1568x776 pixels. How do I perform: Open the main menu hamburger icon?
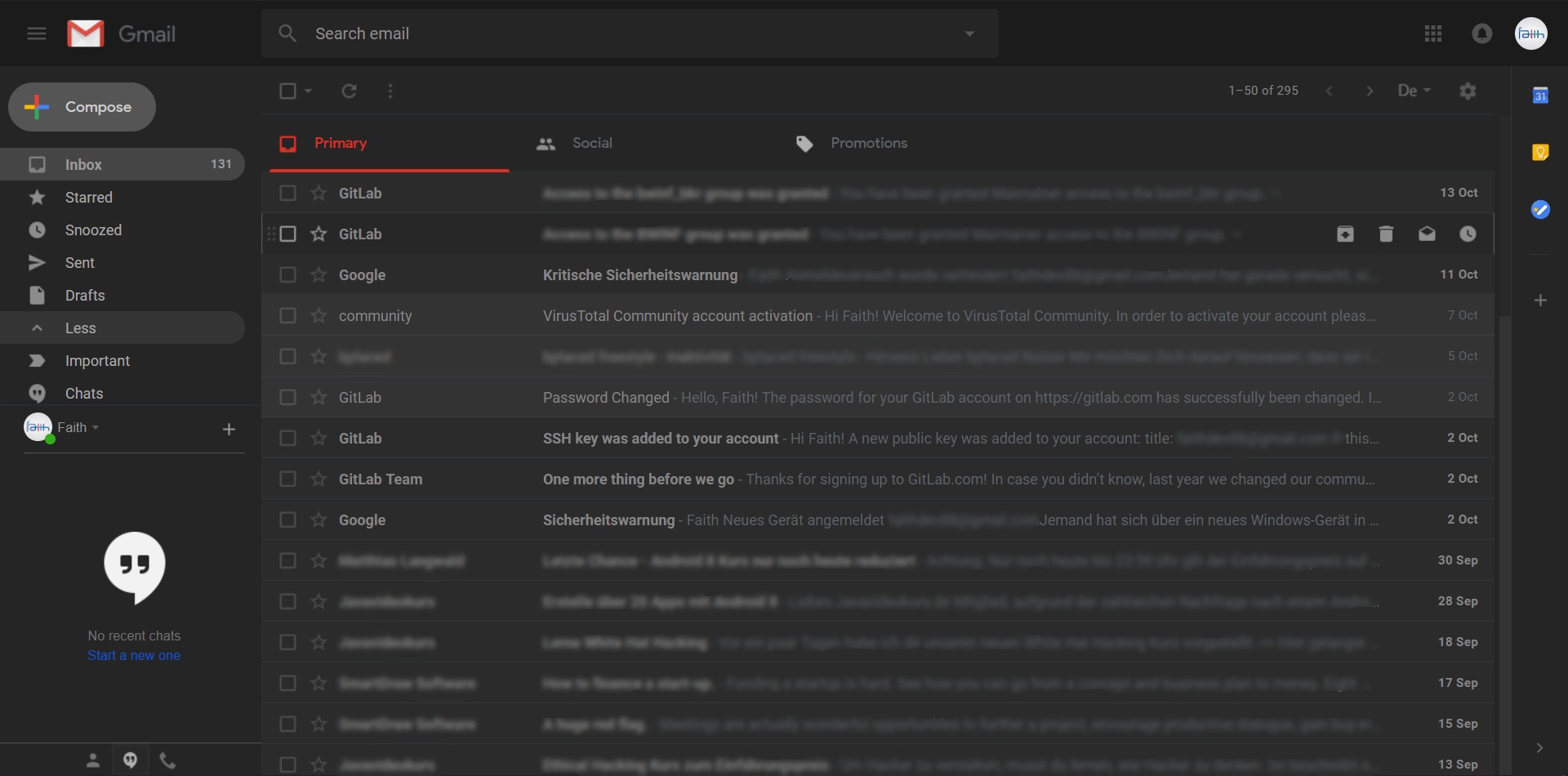pos(37,33)
